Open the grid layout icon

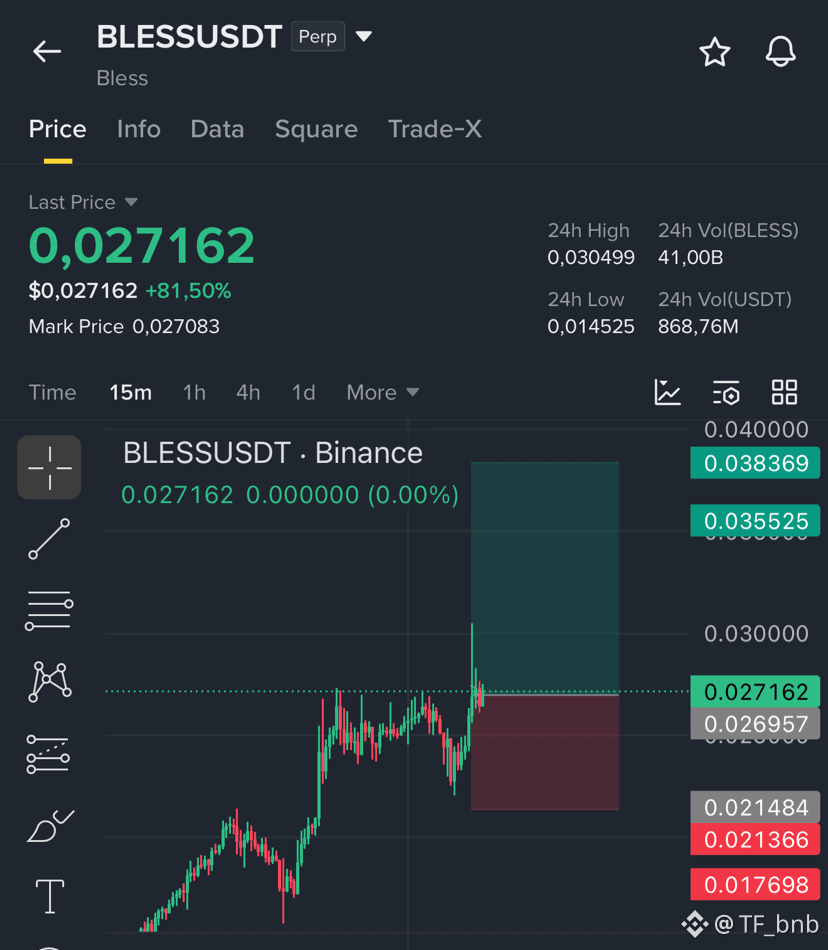[x=784, y=392]
